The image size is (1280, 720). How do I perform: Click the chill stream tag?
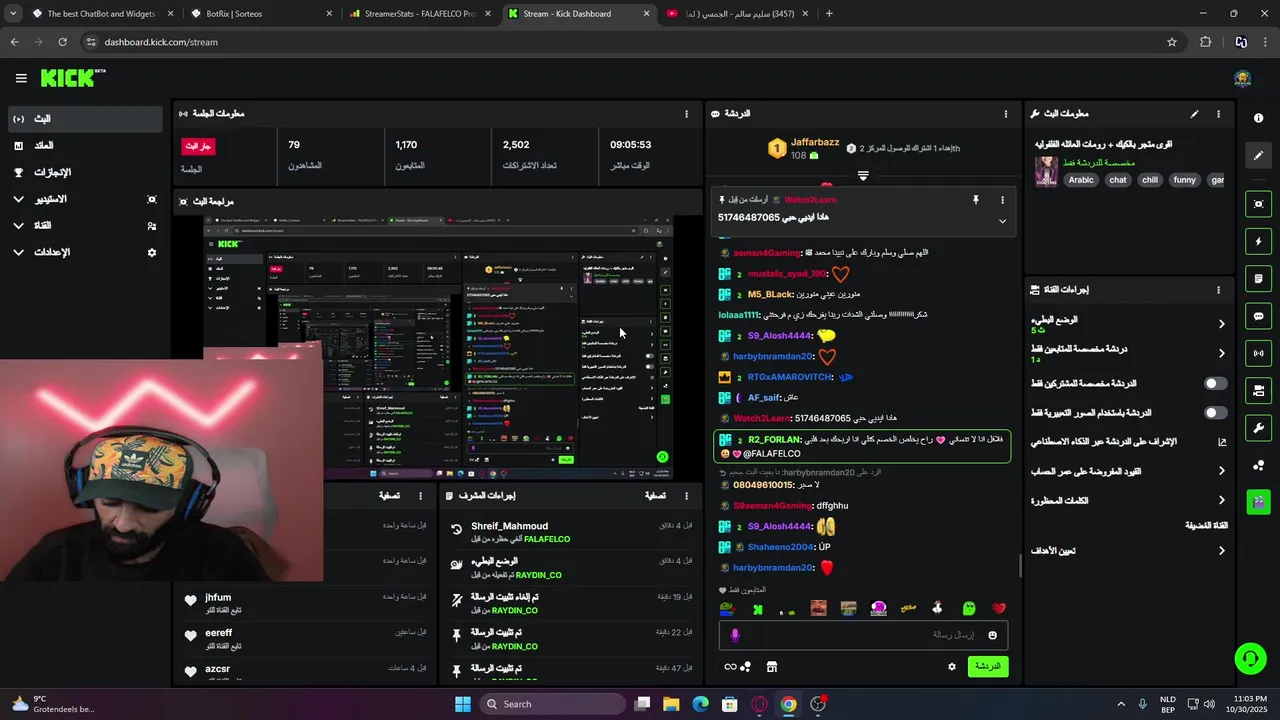coord(1150,181)
